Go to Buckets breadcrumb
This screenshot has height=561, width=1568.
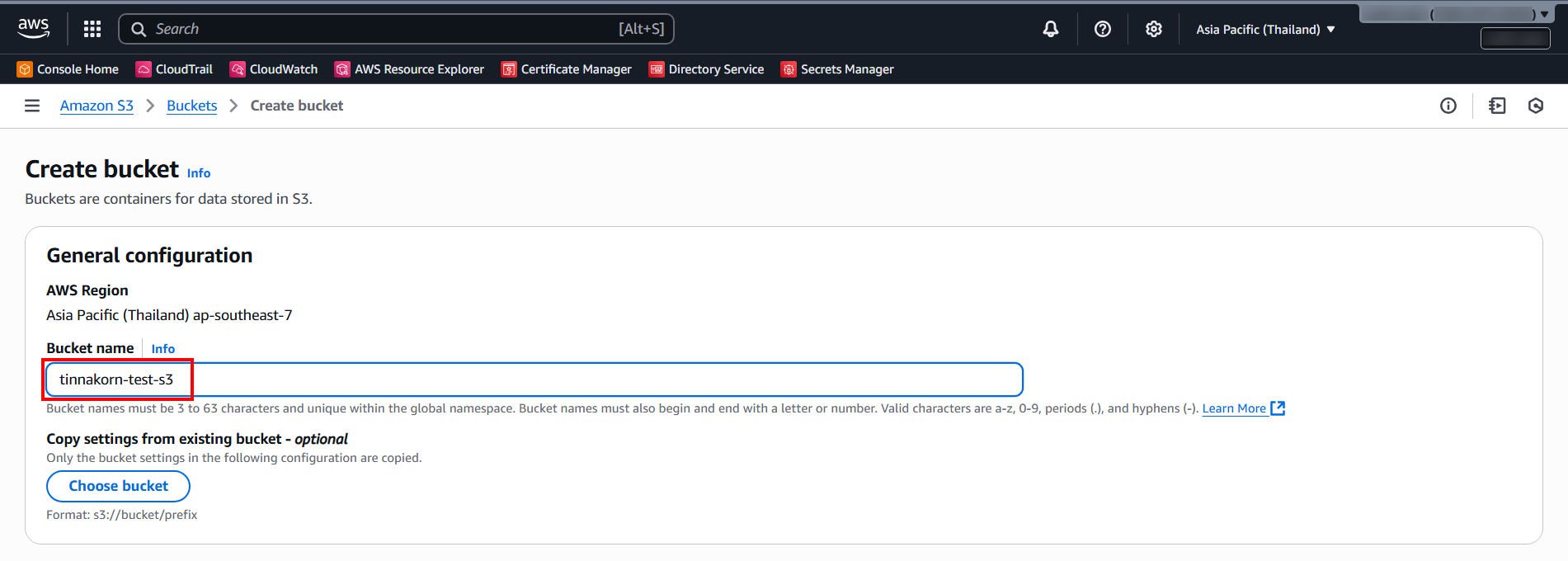(191, 106)
